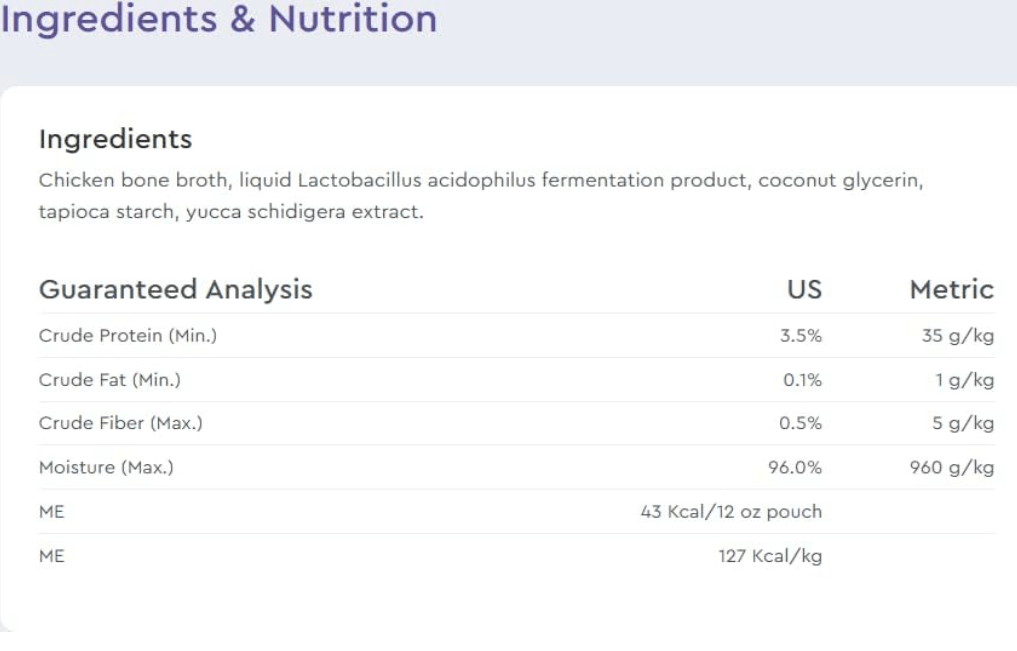Viewport: 1017px width, 651px height.
Task: Click the Ingredients & Nutrition page heading
Action: pos(219,19)
